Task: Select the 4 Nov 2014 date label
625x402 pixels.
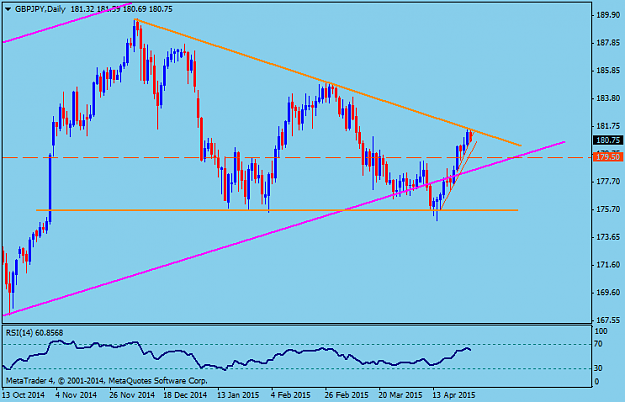Action: tap(77, 395)
